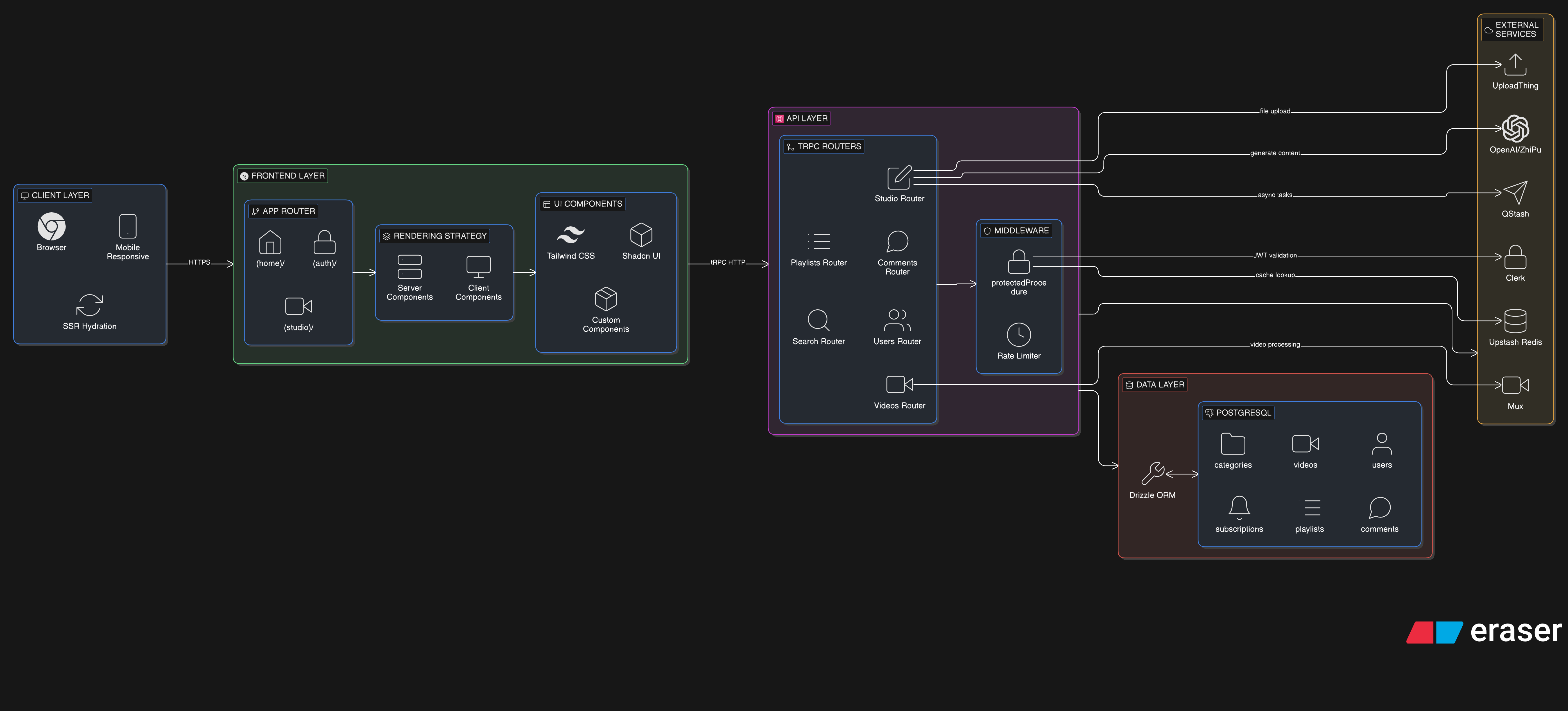The height and width of the screenshot is (711, 1568).
Task: Select the (home)/ house icon
Action: [270, 242]
